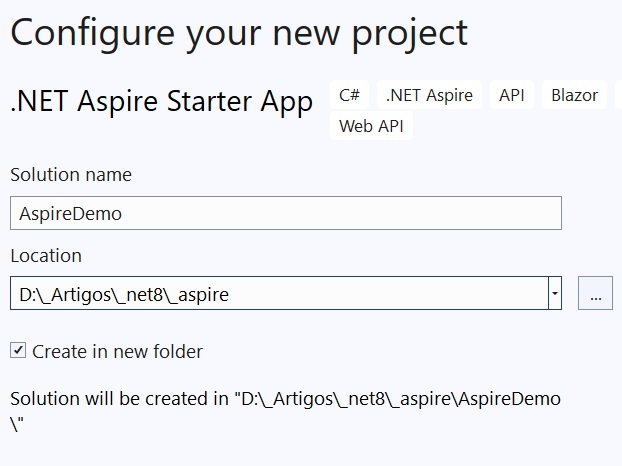
Task: Click the Location label
Action: point(46,255)
